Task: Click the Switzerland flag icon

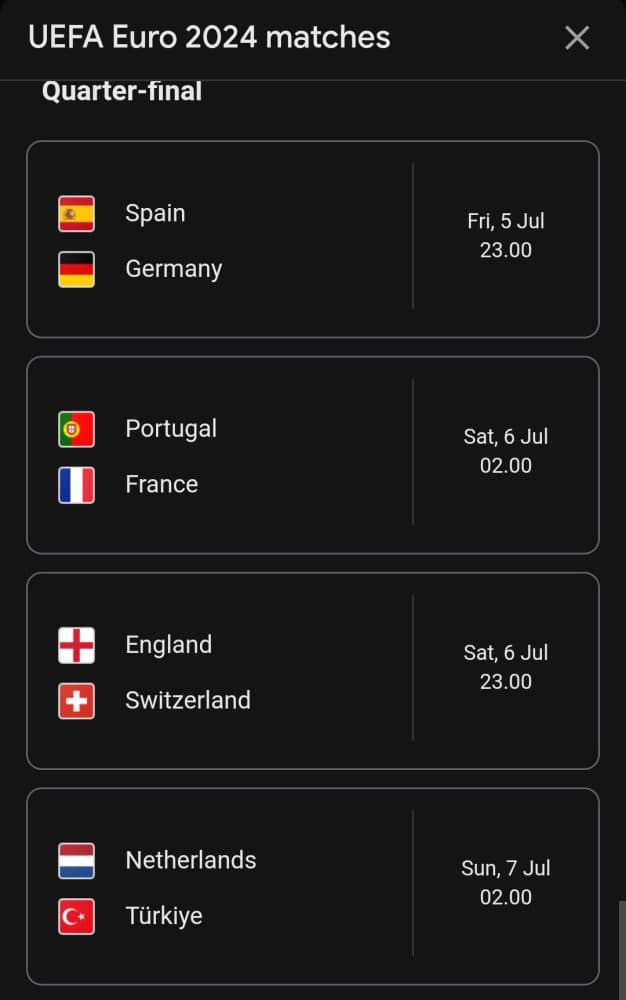Action: (77, 701)
